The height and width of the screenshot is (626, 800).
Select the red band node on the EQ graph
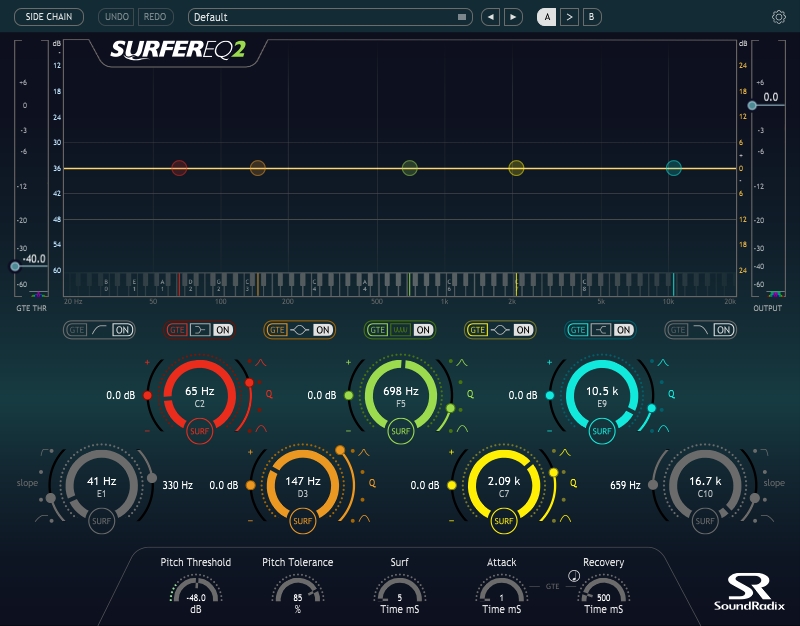(x=179, y=168)
